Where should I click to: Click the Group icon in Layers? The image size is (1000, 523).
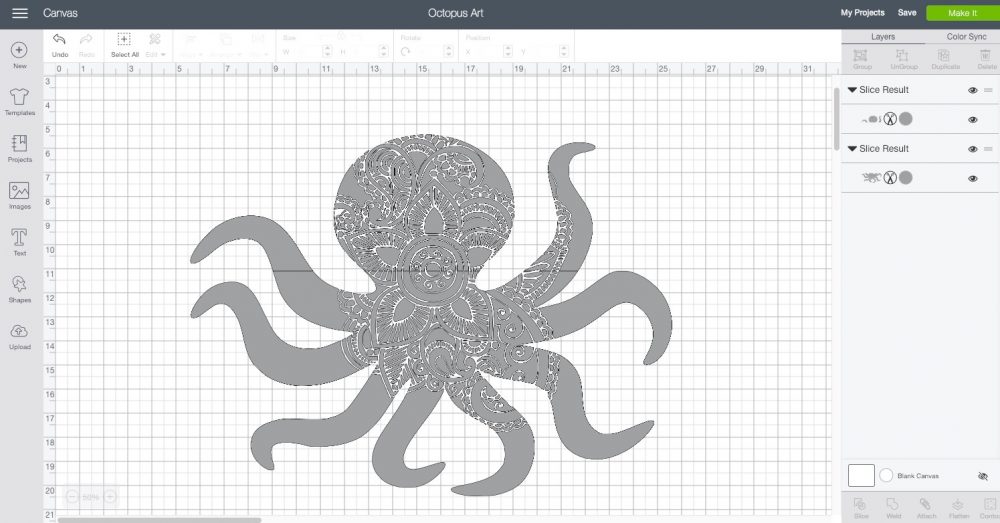(861, 55)
